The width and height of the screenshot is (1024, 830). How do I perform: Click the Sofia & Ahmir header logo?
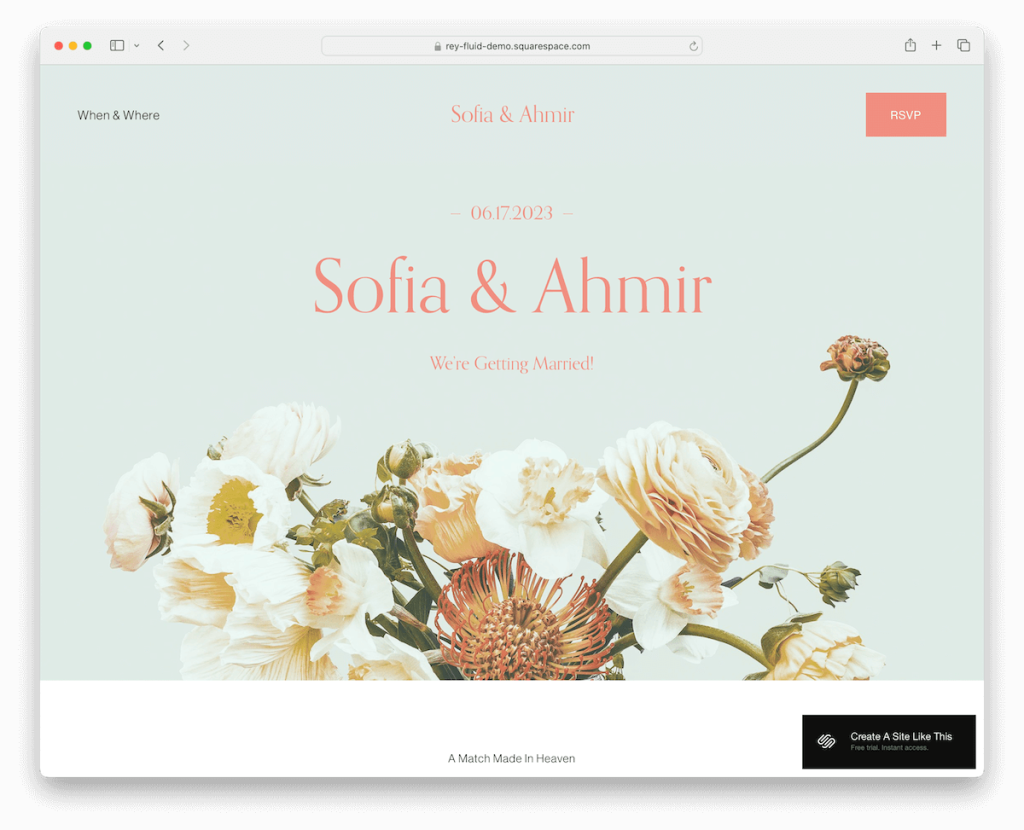(x=512, y=114)
